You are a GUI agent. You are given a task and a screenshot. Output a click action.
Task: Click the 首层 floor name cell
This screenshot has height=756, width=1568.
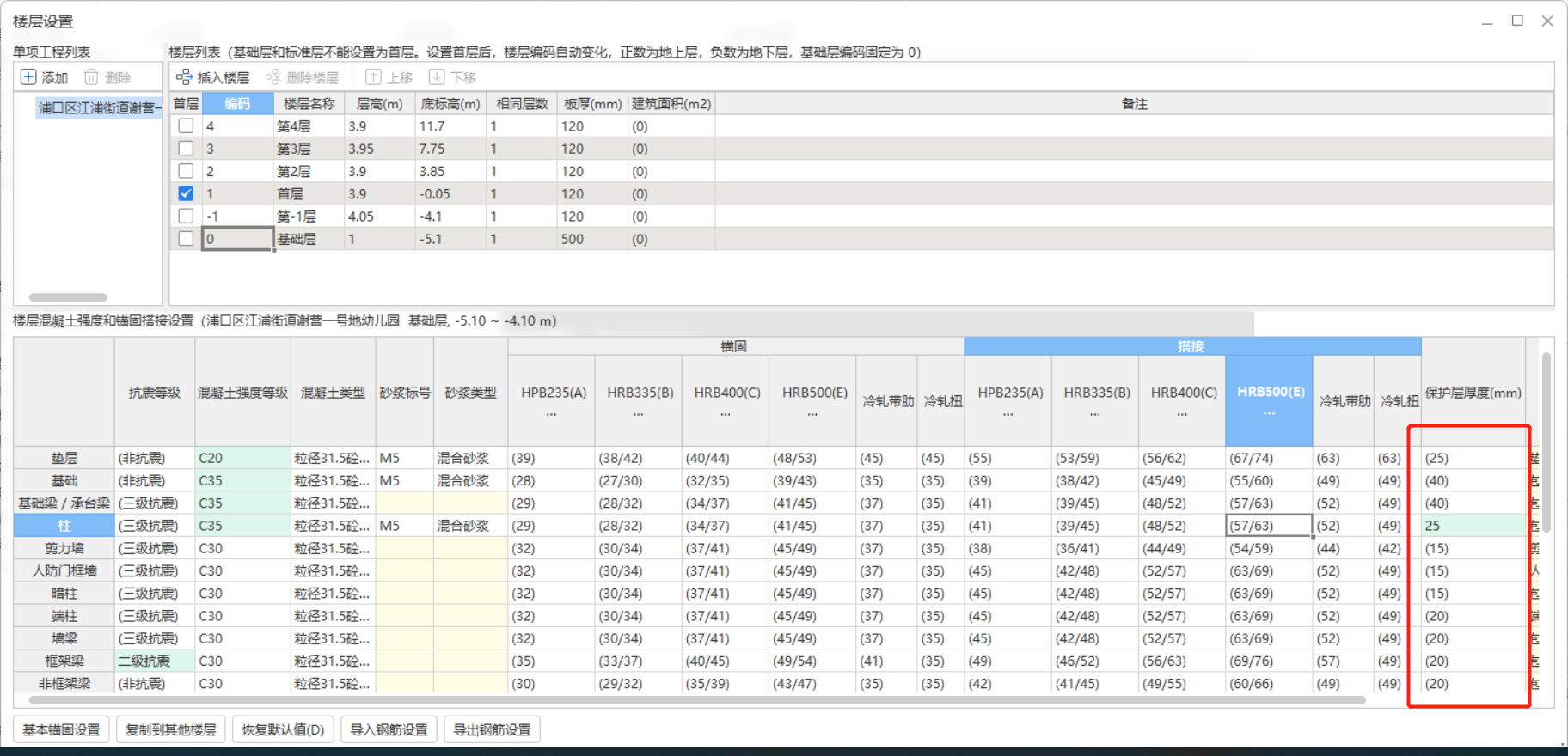click(309, 194)
